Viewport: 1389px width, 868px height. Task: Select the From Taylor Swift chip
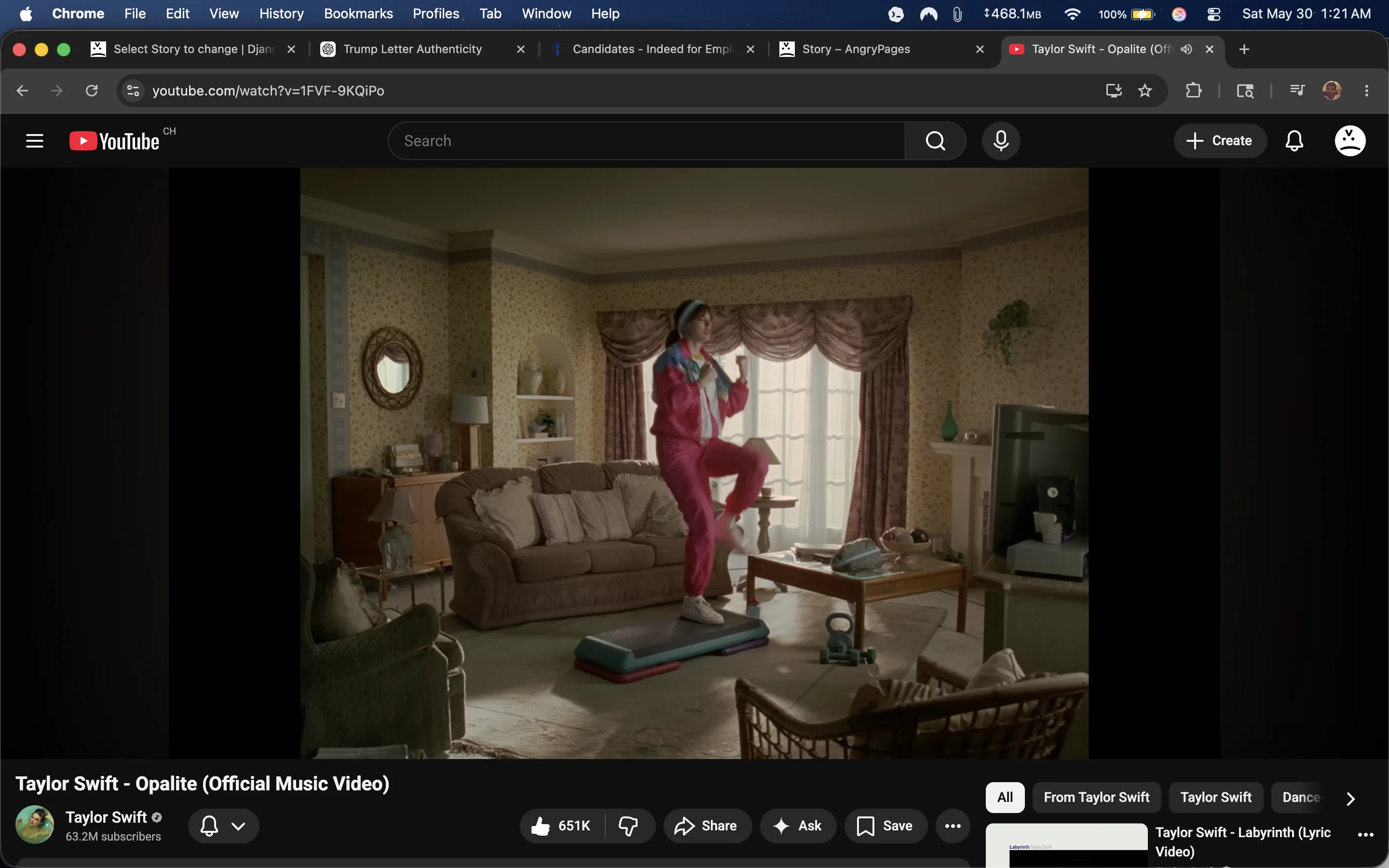1096,798
